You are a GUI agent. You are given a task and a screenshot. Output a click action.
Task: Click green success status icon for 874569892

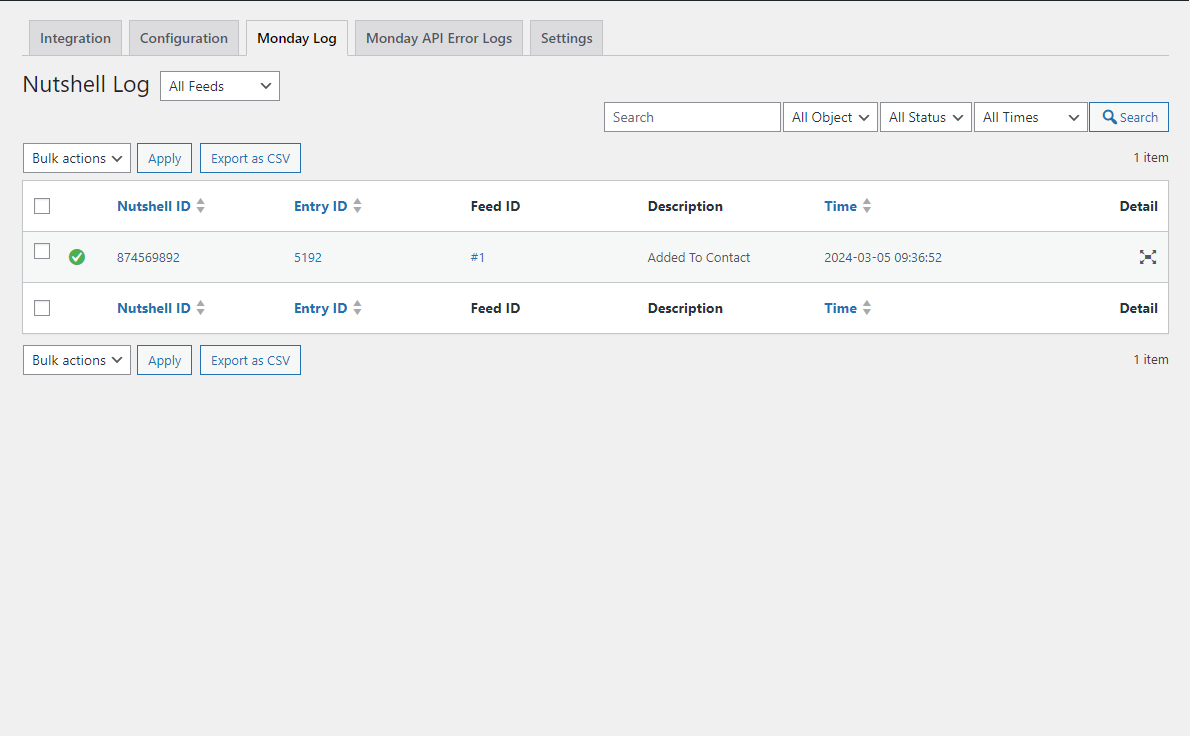77,257
